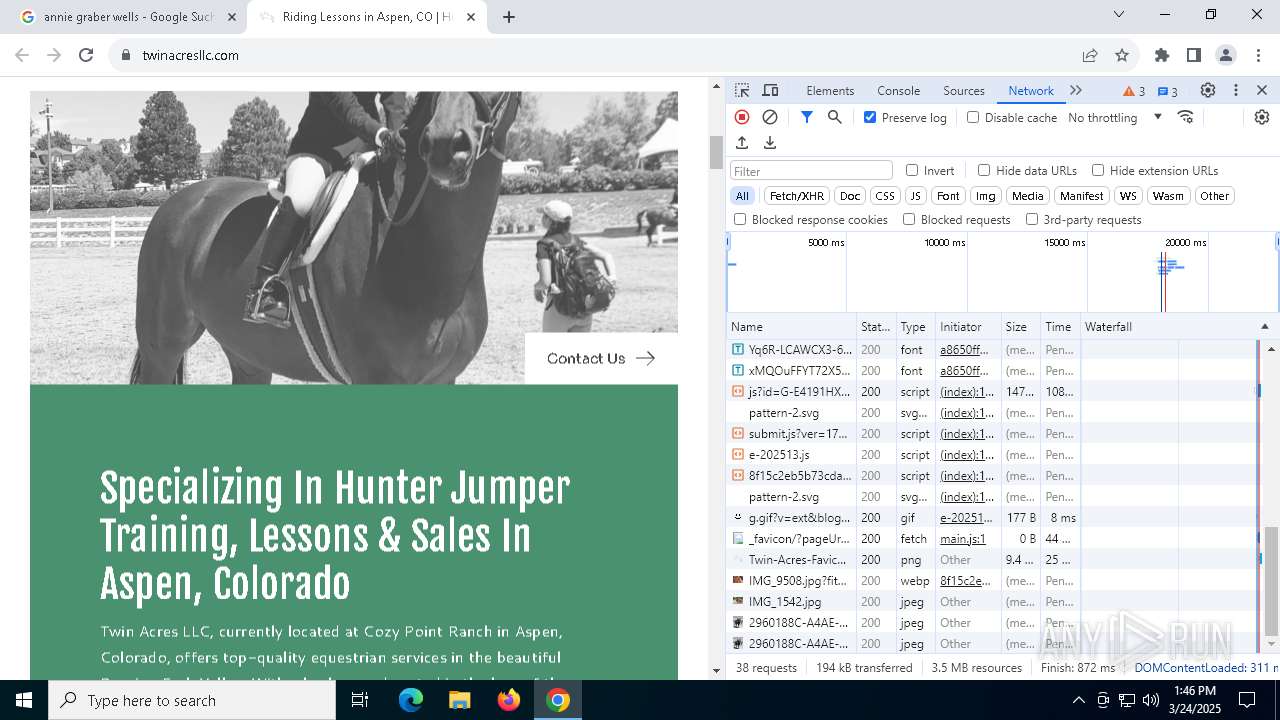The width and height of the screenshot is (1280, 720).
Task: Show the 3 warnings indicator
Action: point(1134,91)
